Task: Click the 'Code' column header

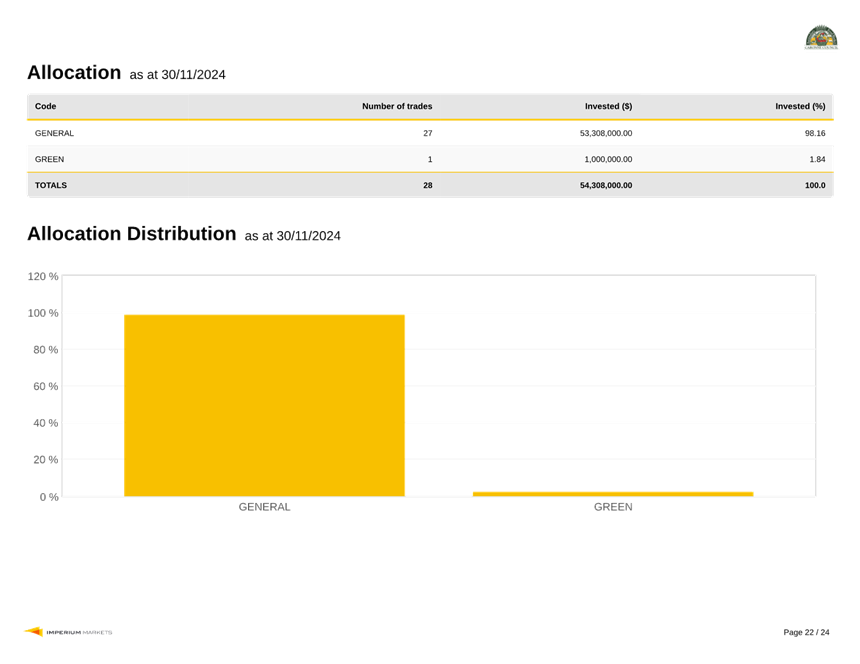Action: click(x=46, y=106)
